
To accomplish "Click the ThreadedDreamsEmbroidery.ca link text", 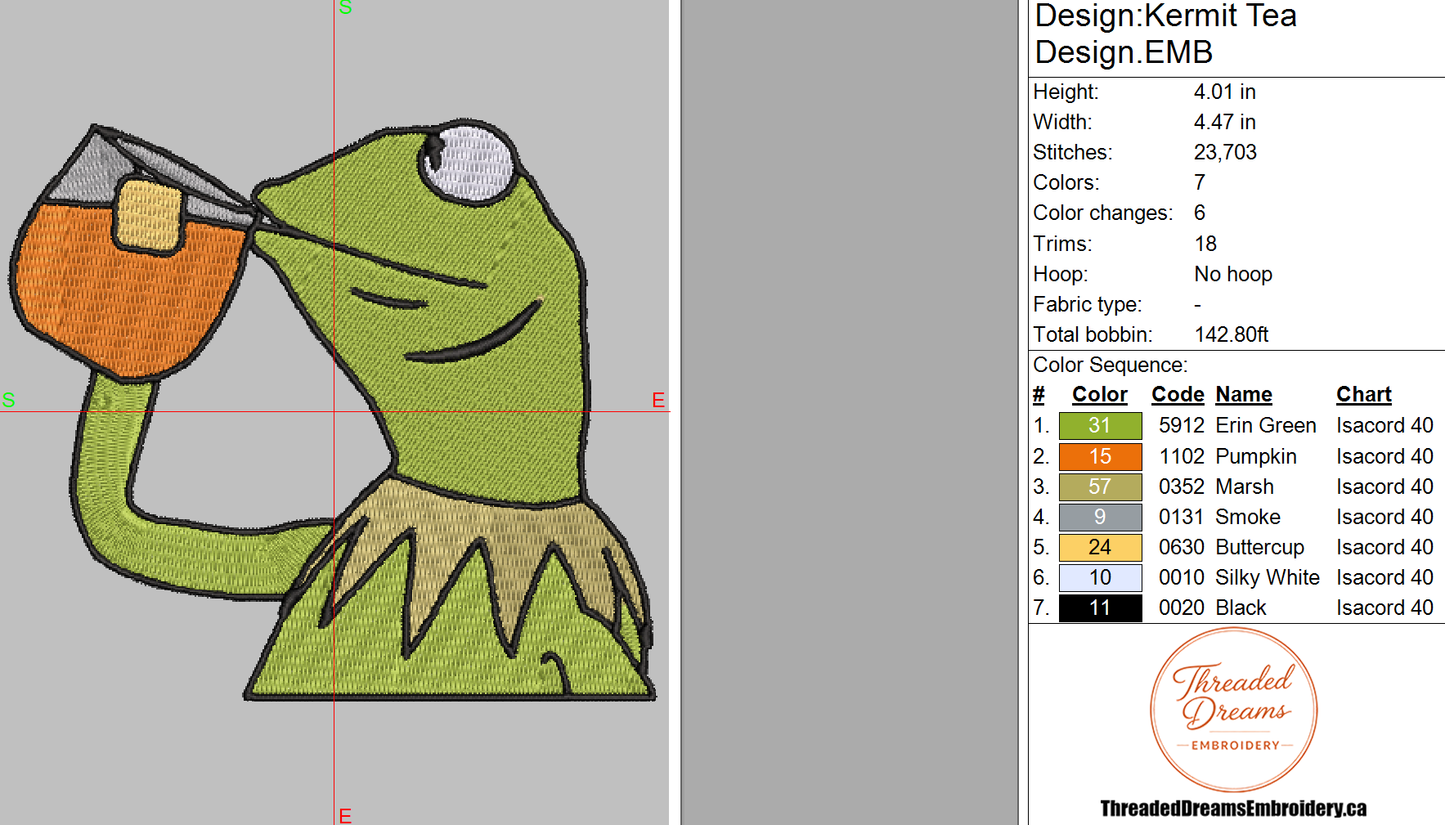I will point(1233,808).
